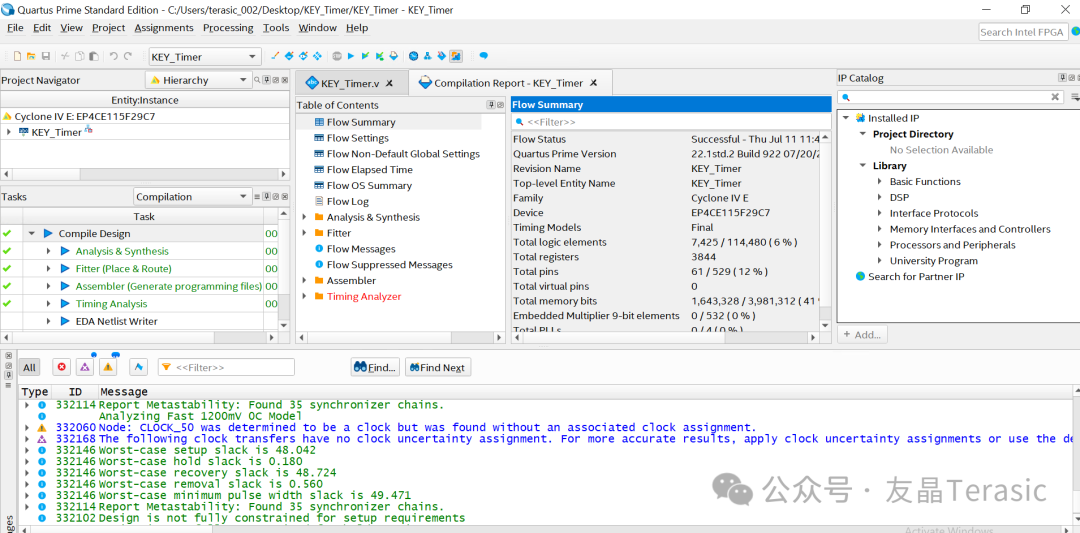
Task: Start Compilation with the blue play icon
Action: [351, 56]
